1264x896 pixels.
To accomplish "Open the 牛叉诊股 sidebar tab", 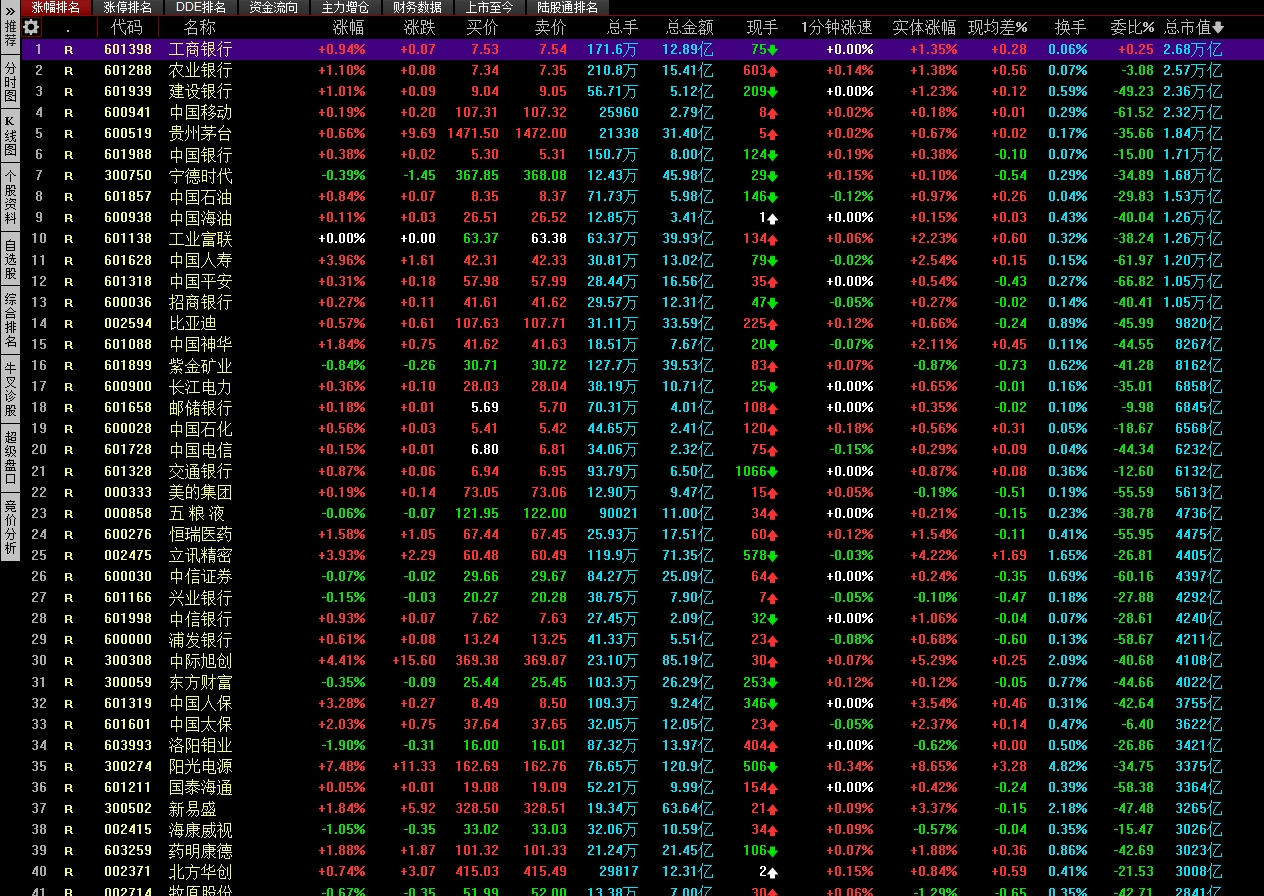I will coord(10,390).
